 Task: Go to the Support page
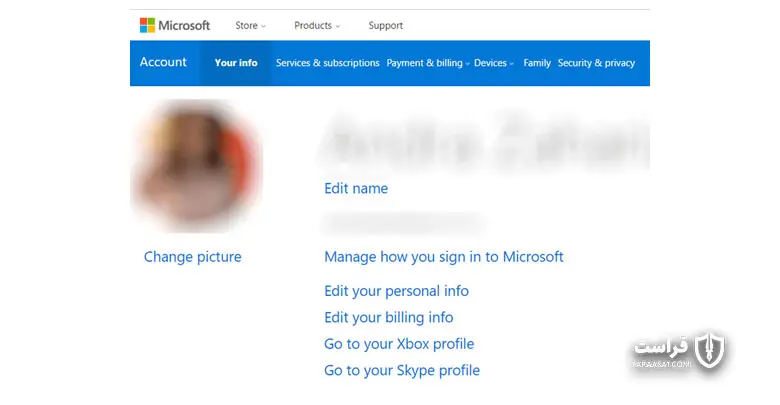point(386,25)
